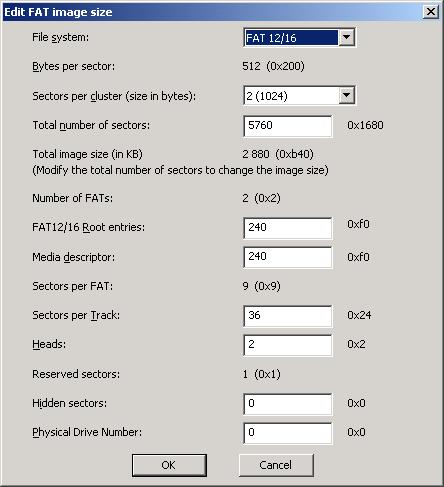Screen dimensions: 444x487
Task: Open the File system dropdown arrow
Action: pos(346,37)
